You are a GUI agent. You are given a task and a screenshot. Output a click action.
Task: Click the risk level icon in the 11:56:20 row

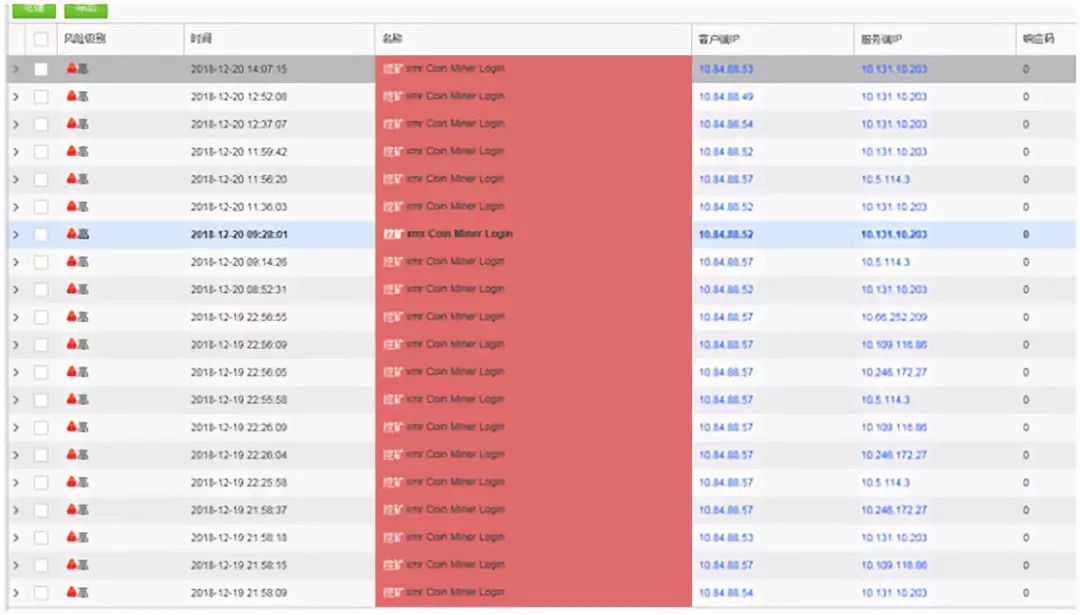point(72,178)
